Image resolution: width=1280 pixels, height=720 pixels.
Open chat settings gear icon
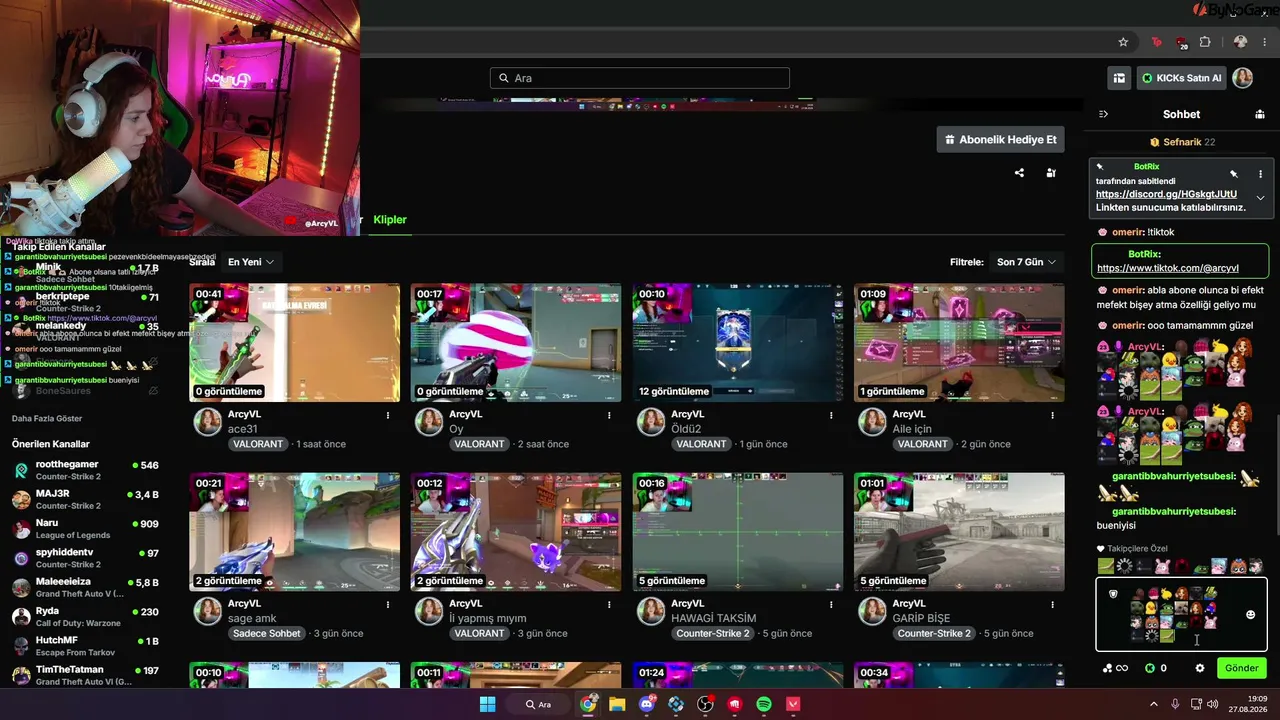(x=1200, y=668)
